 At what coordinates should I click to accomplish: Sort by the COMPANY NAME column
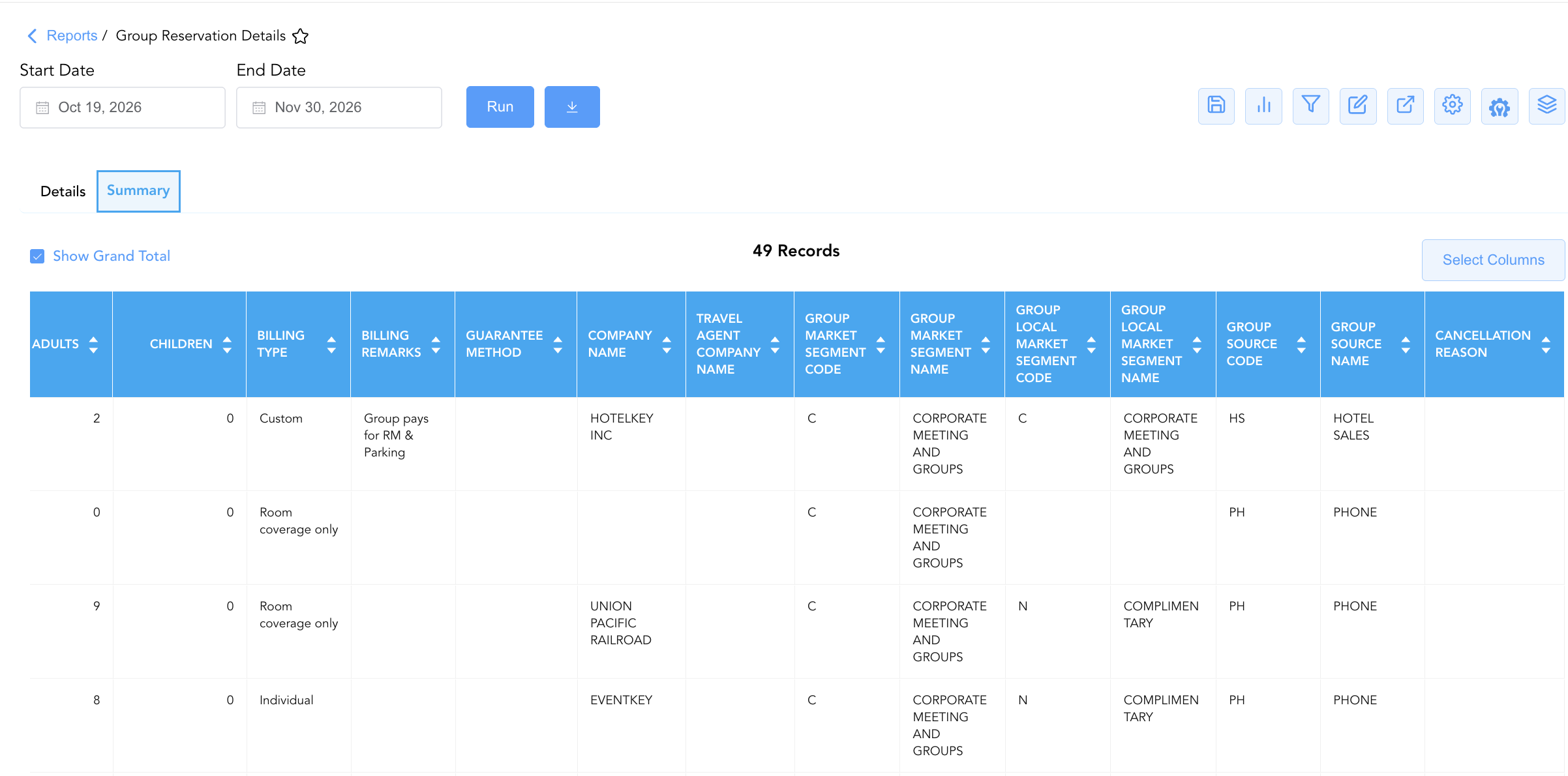pyautogui.click(x=667, y=344)
